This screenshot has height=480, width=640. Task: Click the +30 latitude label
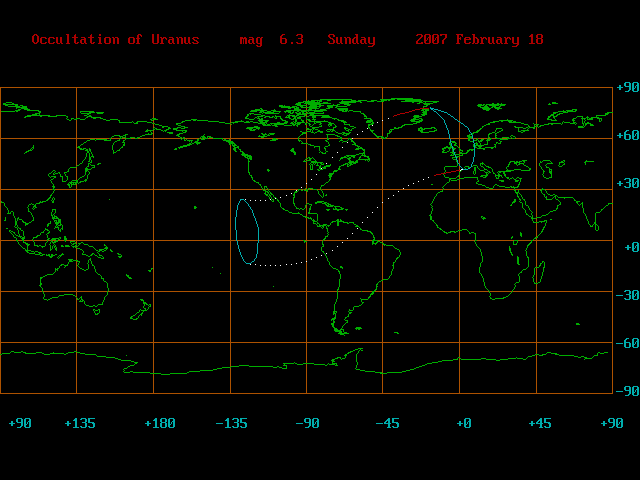click(x=625, y=184)
